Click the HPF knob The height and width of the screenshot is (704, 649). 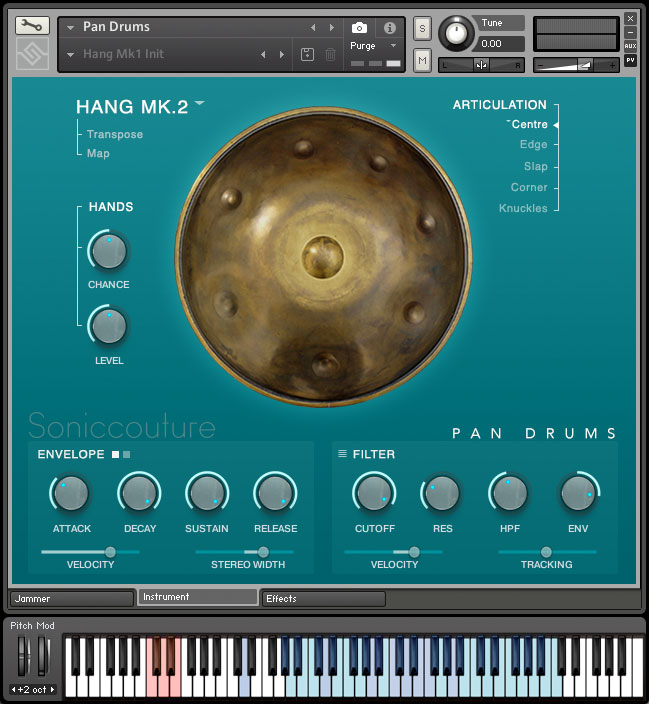(509, 493)
